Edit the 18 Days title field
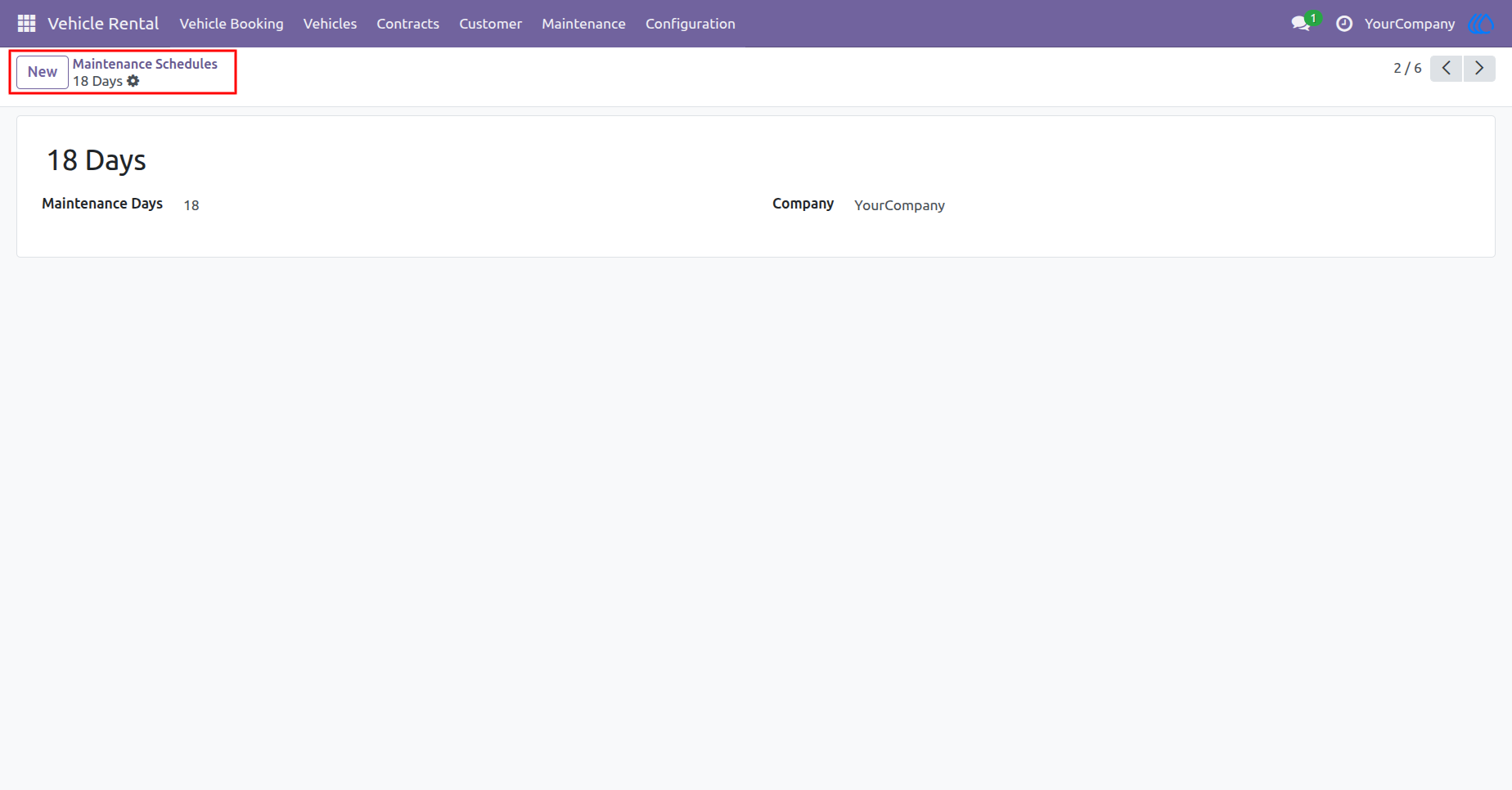The width and height of the screenshot is (1512, 790). pos(96,160)
